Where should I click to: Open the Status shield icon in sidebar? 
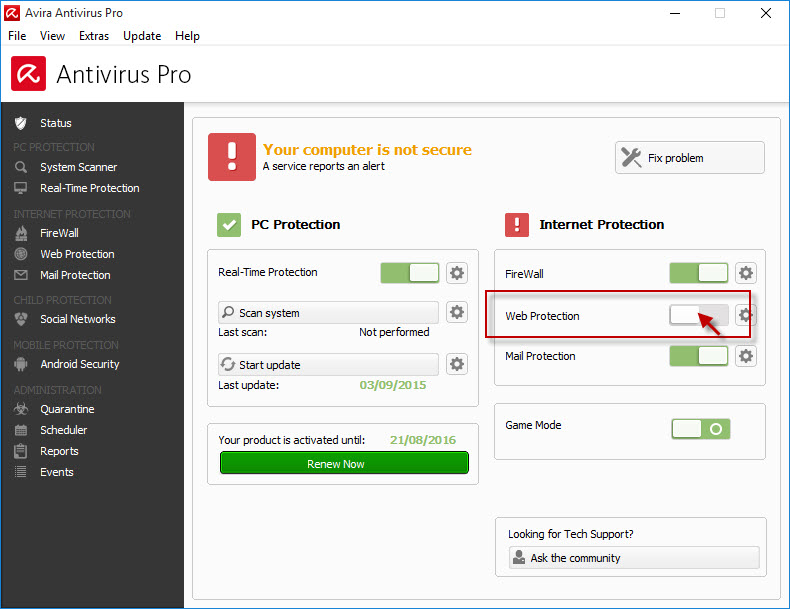[x=21, y=123]
